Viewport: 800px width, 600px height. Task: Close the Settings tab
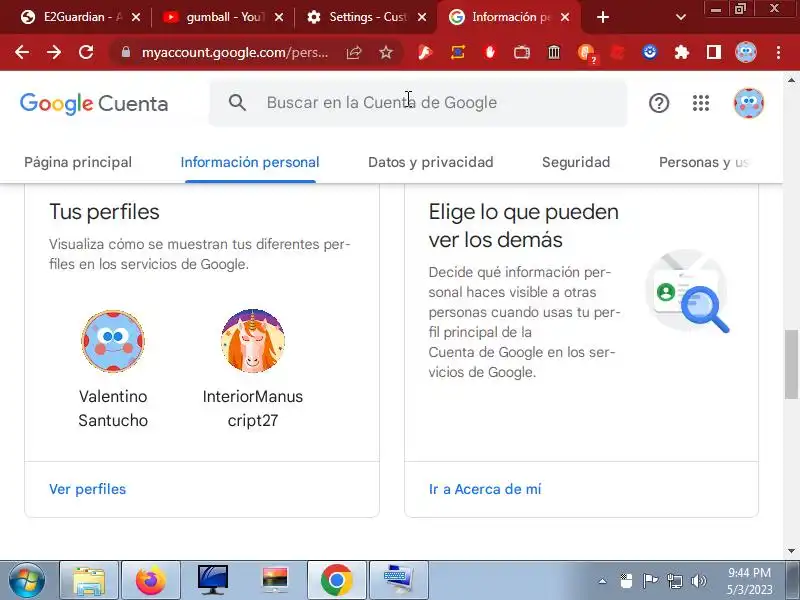coord(421,17)
